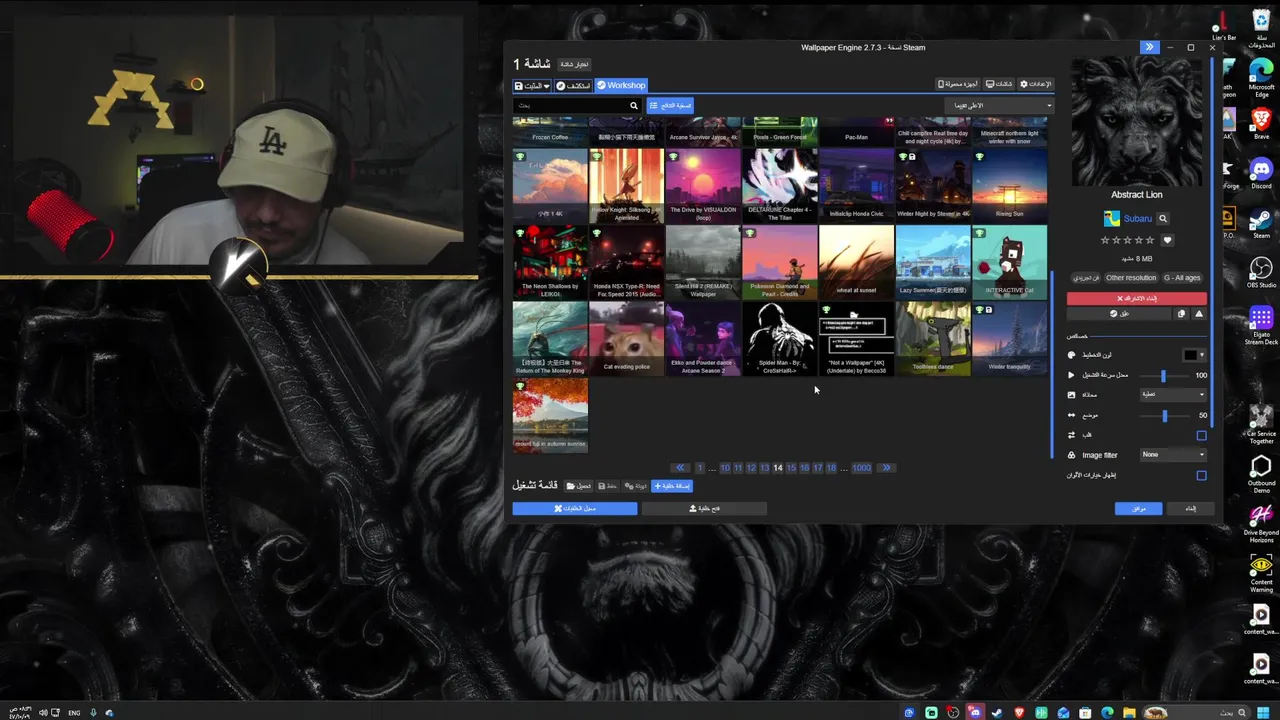Toggle the show color options checkbox

pos(1202,476)
